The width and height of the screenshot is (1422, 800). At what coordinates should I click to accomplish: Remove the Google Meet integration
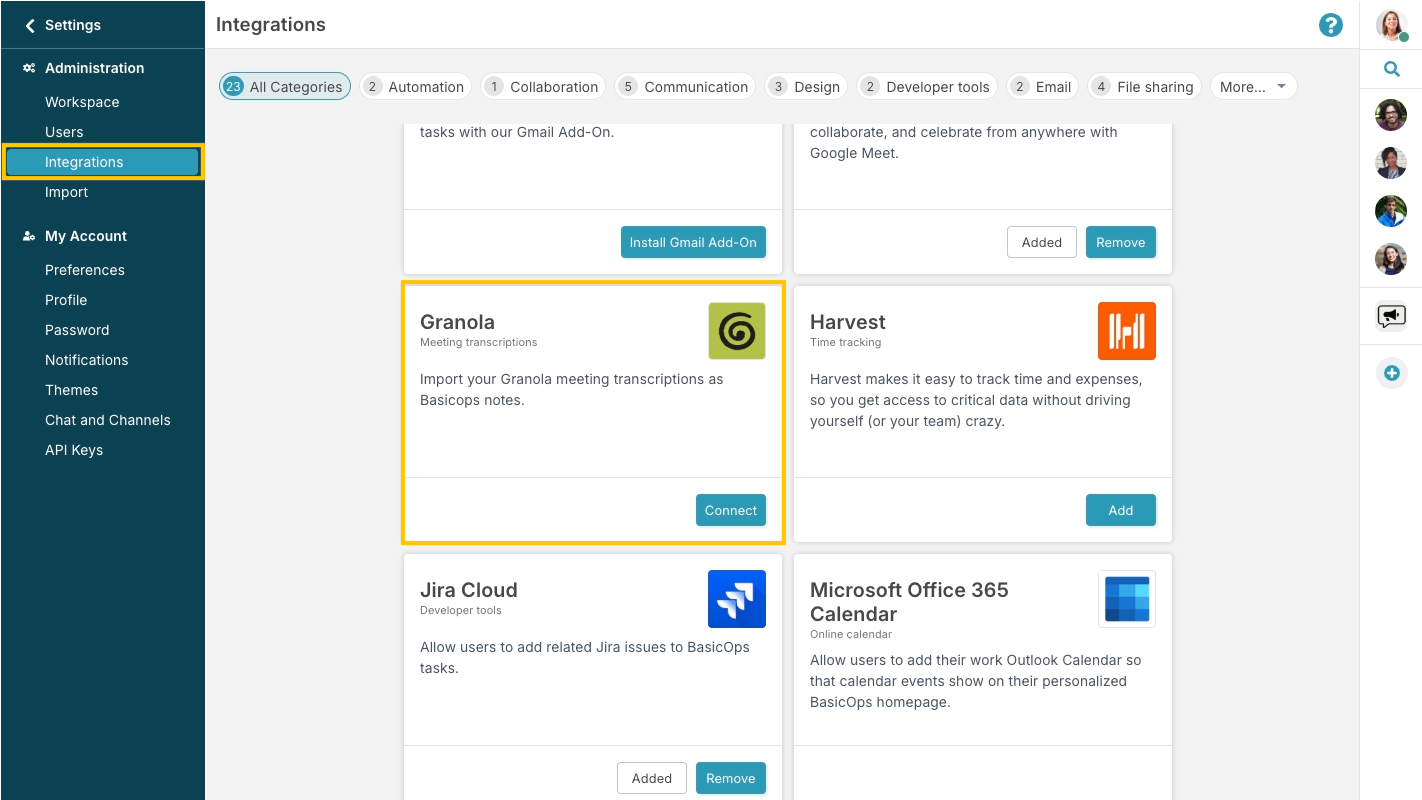point(1120,242)
